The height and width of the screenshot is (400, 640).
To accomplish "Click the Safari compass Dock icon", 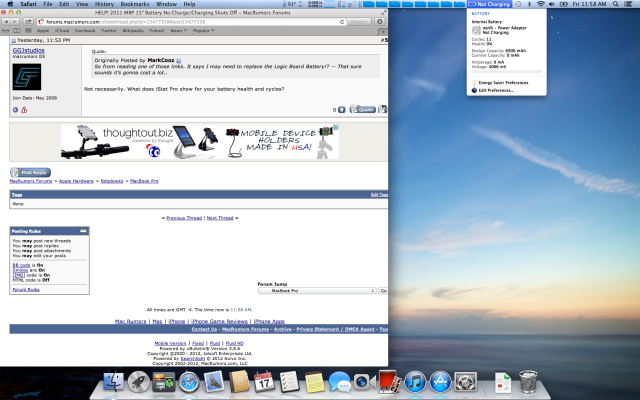I will pos(189,382).
